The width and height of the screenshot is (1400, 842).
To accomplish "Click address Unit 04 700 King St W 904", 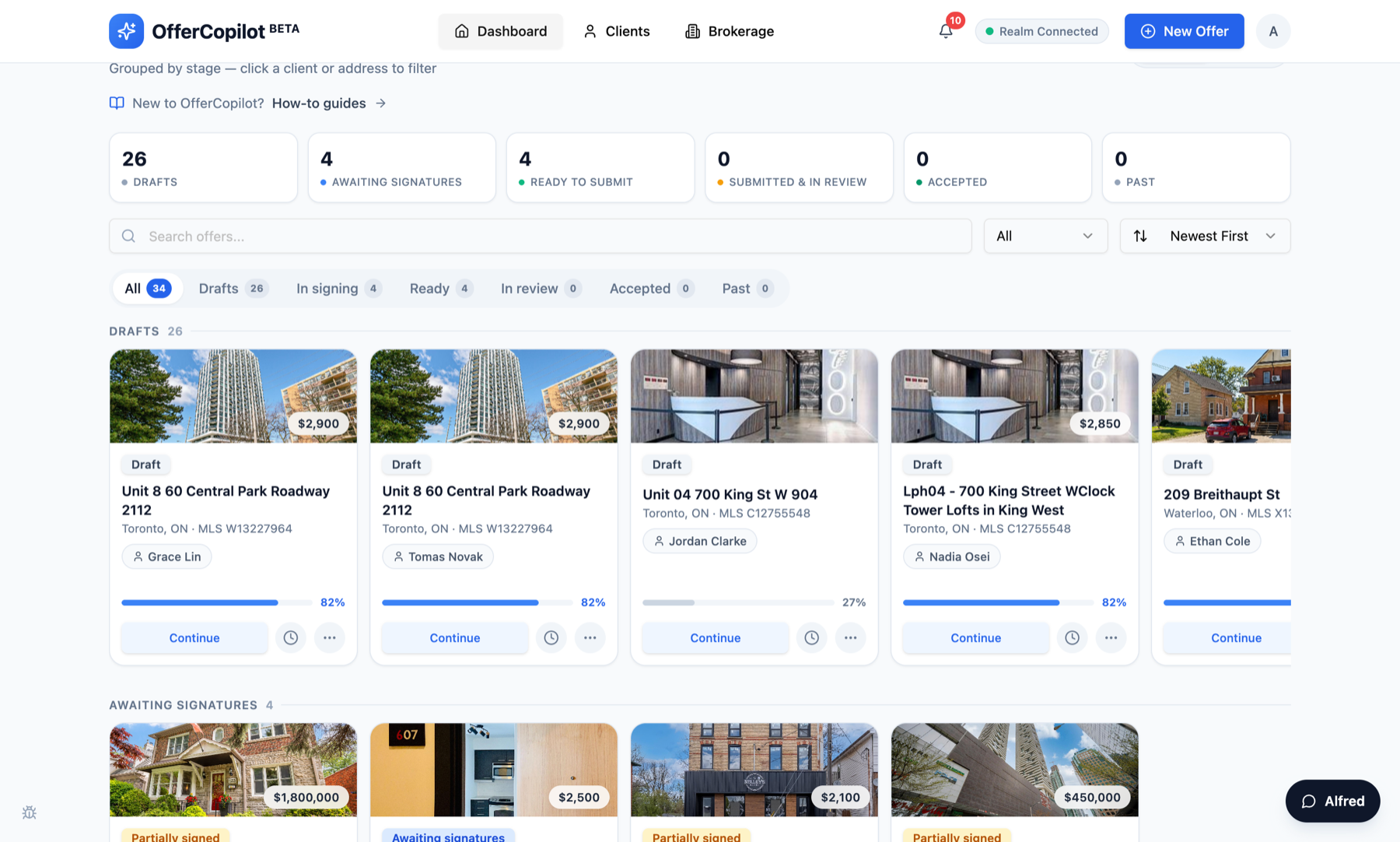I will (x=730, y=494).
